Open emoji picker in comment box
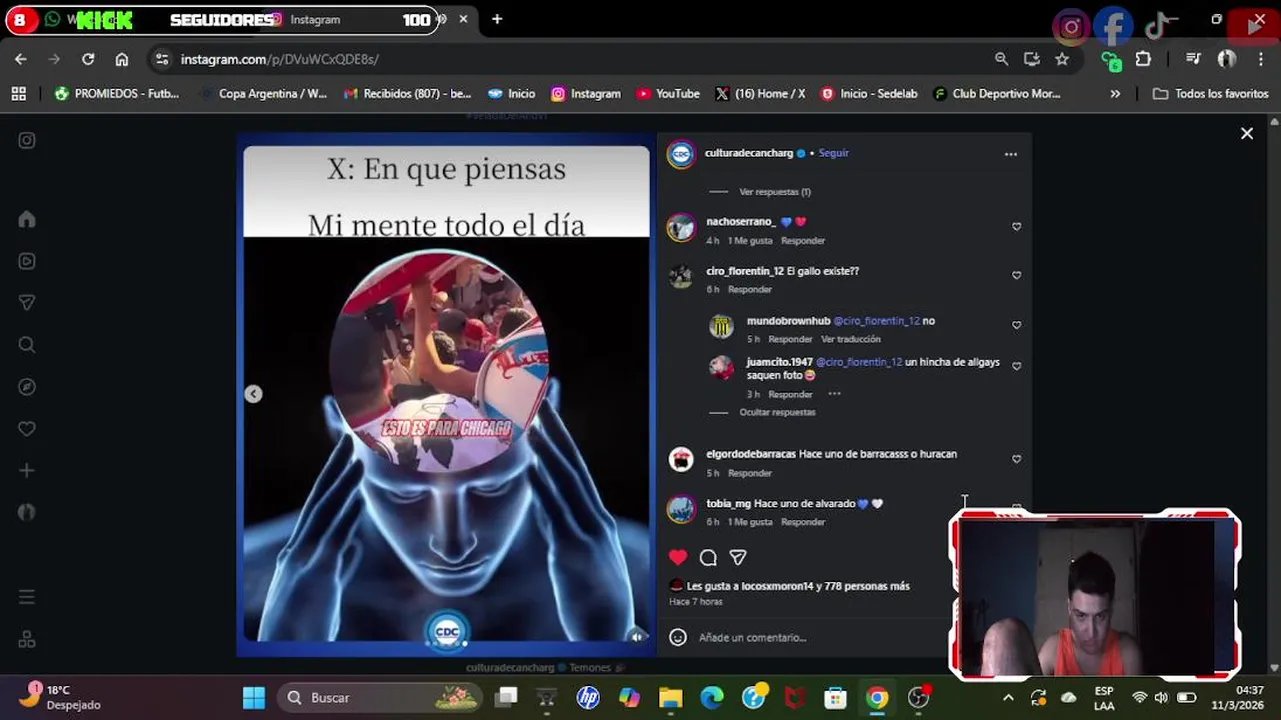Image resolution: width=1281 pixels, height=720 pixels. click(678, 637)
